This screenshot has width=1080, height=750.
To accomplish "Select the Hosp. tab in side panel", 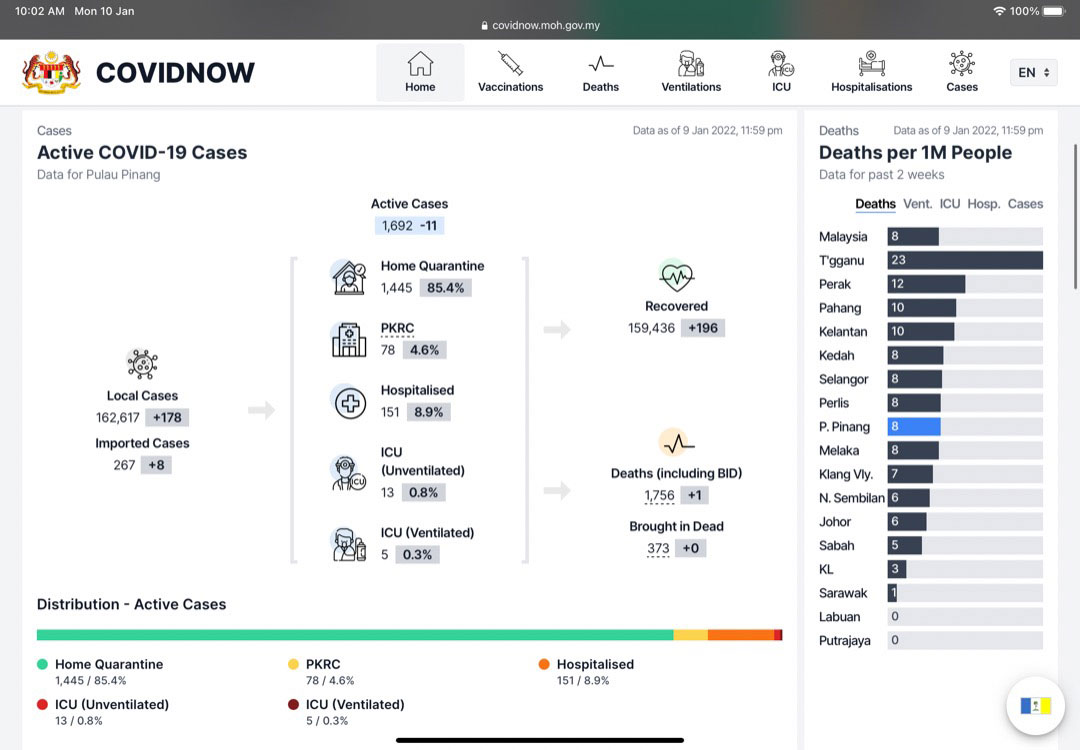I will [x=984, y=204].
